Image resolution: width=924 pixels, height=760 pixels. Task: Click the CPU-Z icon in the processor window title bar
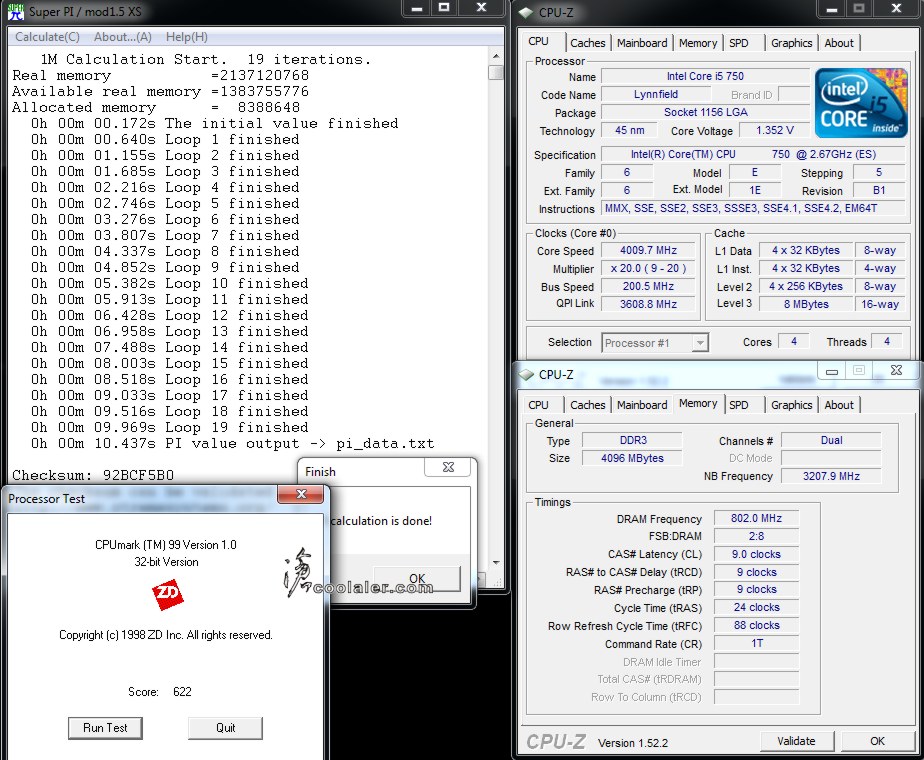click(x=526, y=12)
